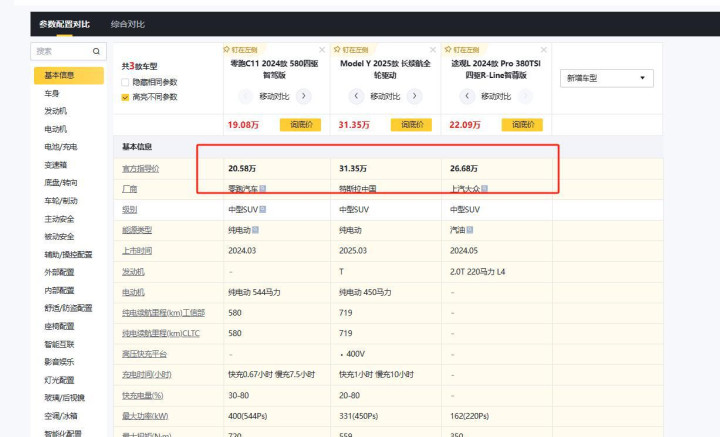Close the 零跑C11 2024款 column
The width and height of the screenshot is (720, 437).
pos(322,50)
